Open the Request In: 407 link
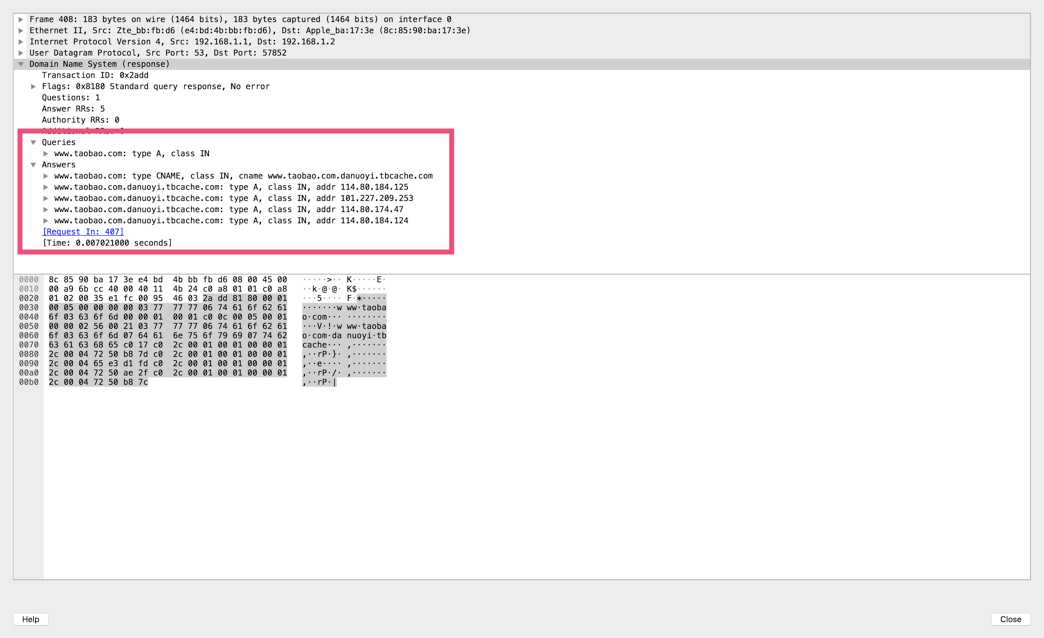This screenshot has height=638, width=1044. (x=83, y=232)
